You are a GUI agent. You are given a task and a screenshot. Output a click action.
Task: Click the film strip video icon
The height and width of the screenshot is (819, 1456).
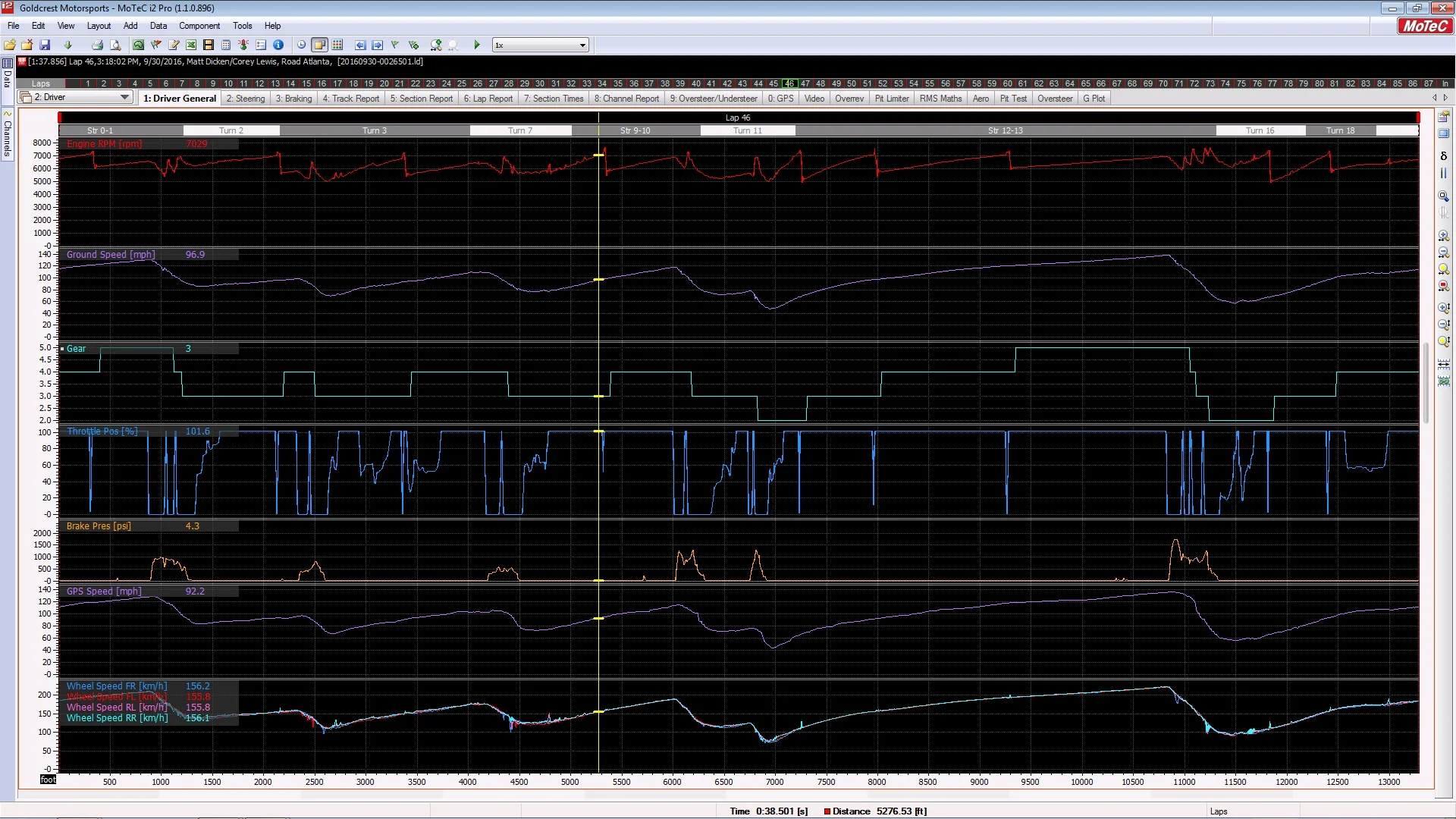point(209,45)
